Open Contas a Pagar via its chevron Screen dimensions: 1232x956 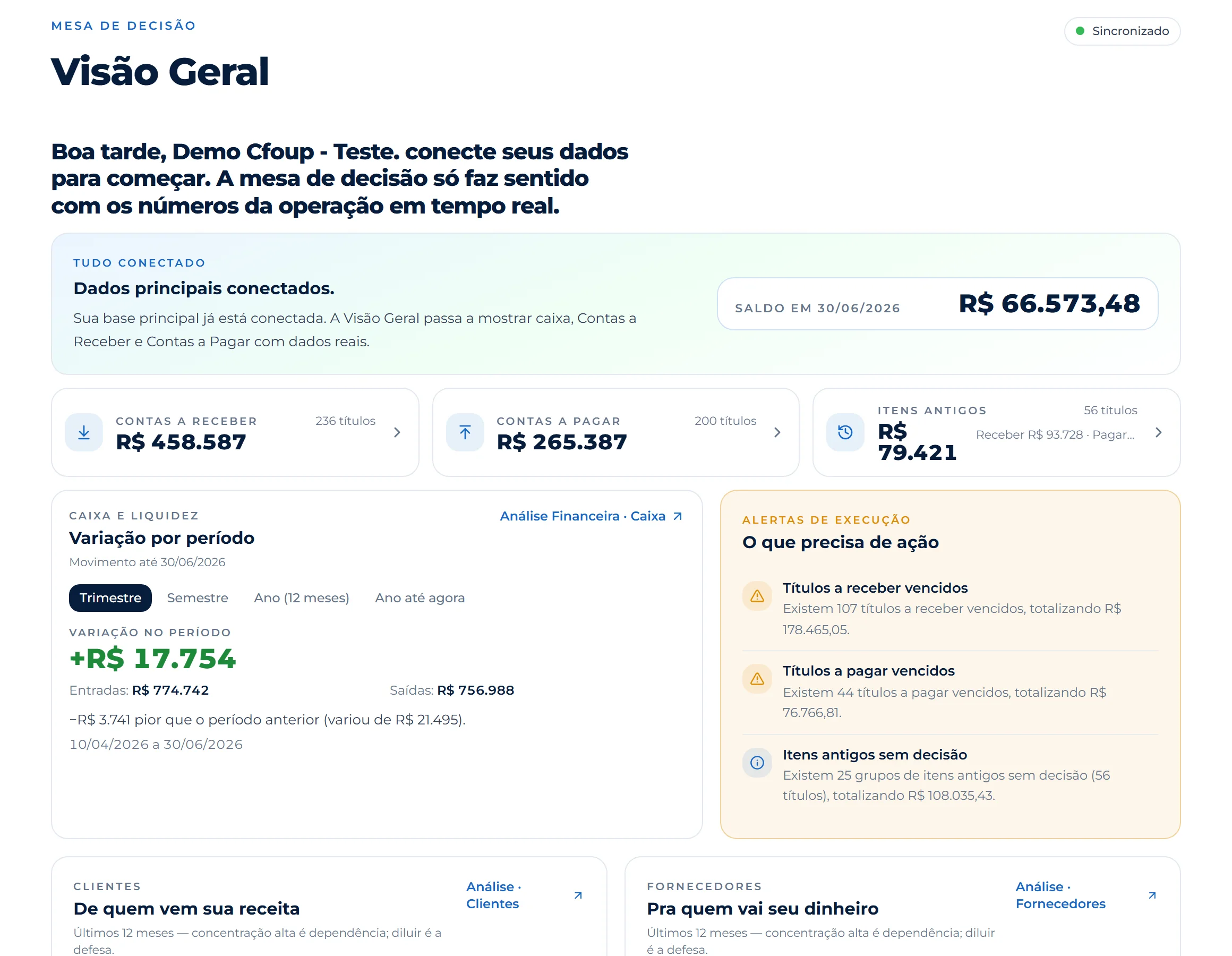(x=777, y=432)
